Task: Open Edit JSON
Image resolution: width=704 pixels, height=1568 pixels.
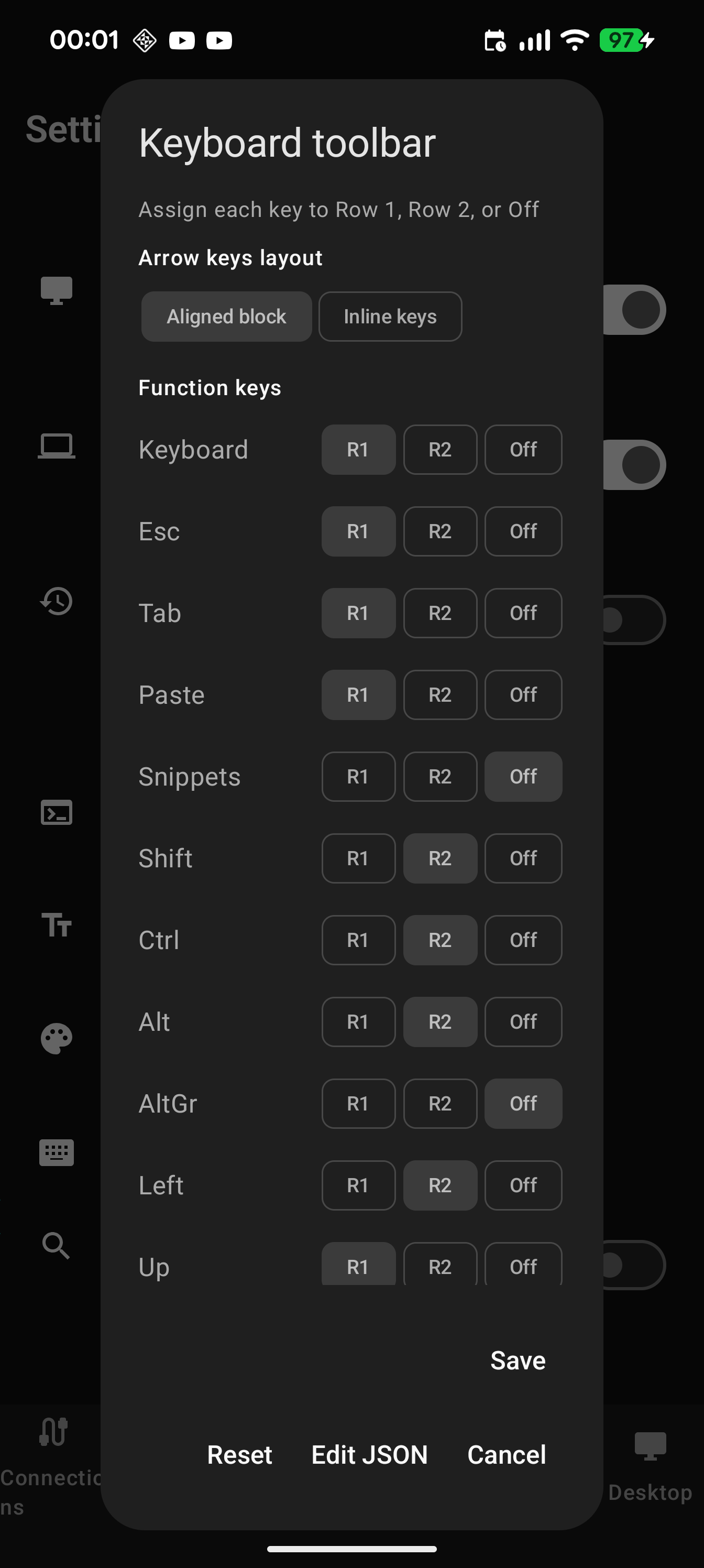Action: pyautogui.click(x=369, y=1454)
